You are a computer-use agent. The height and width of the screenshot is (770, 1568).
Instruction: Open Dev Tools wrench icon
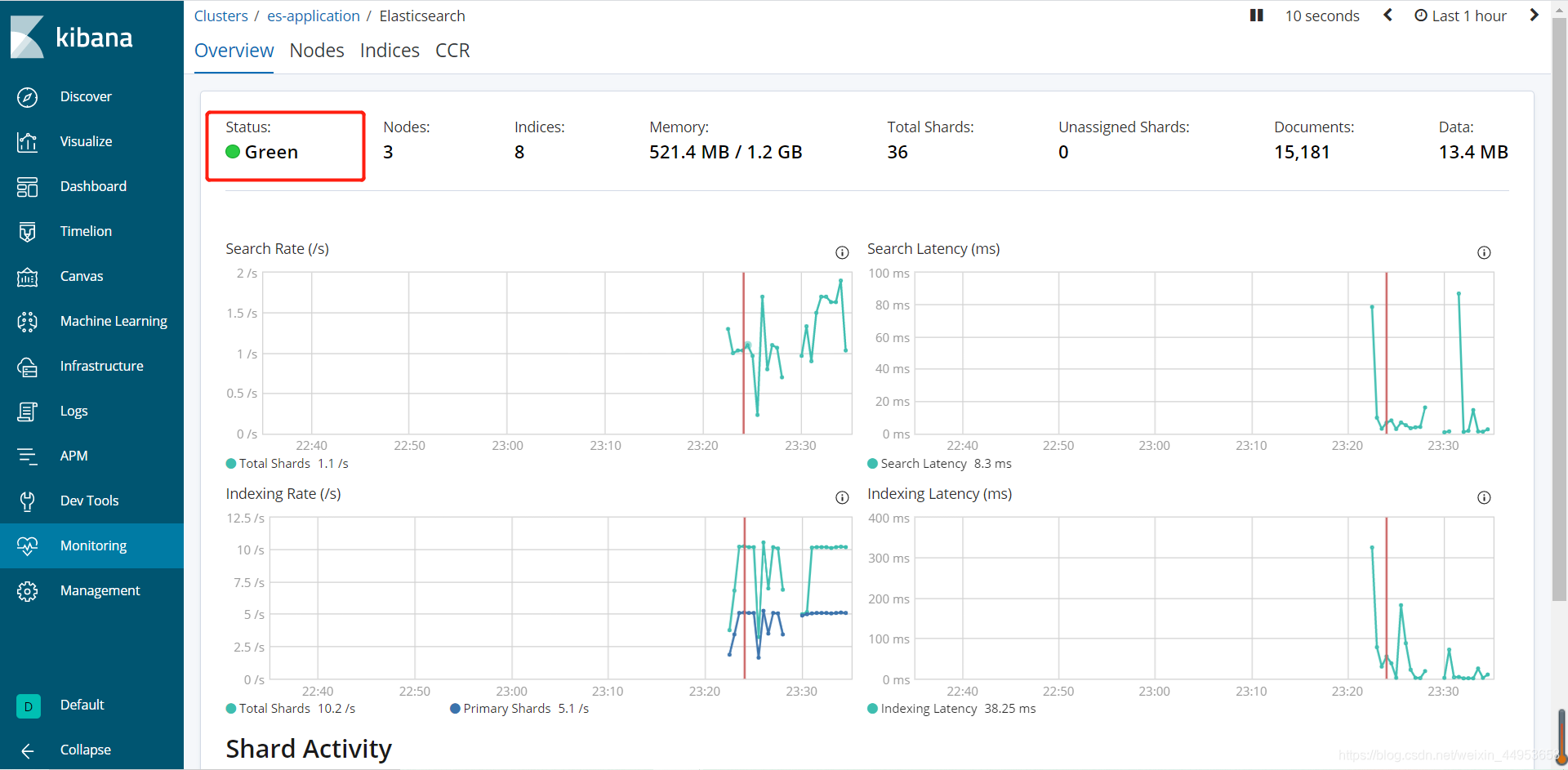tap(27, 501)
